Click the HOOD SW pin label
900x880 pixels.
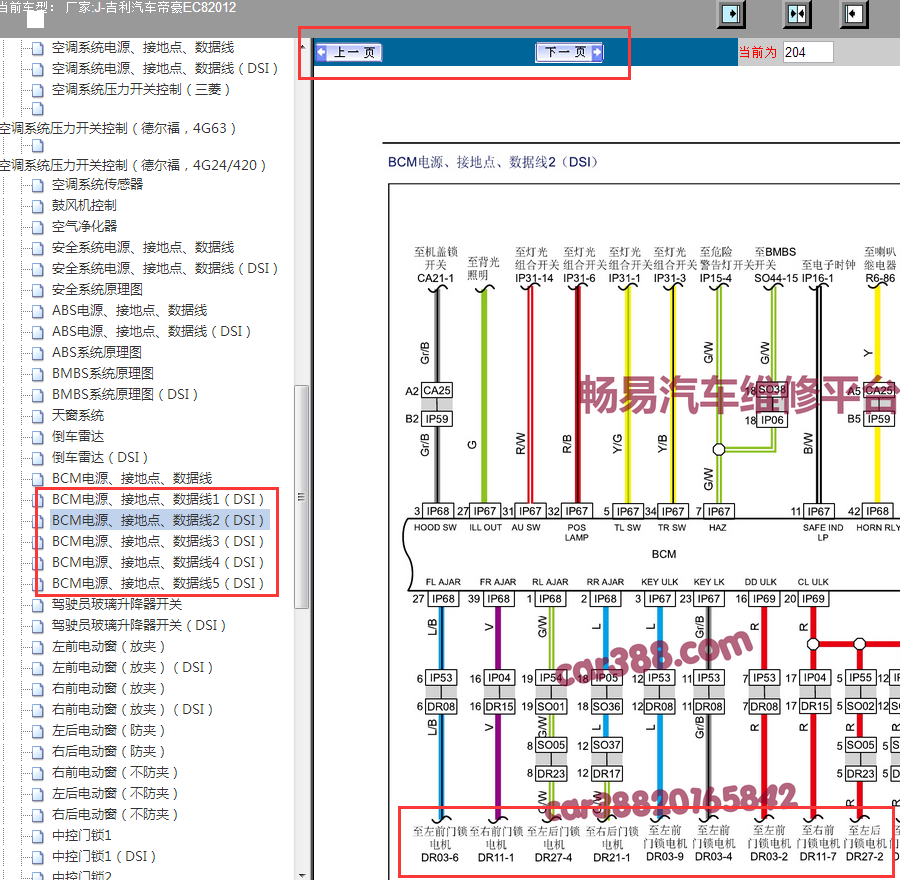coord(435,528)
